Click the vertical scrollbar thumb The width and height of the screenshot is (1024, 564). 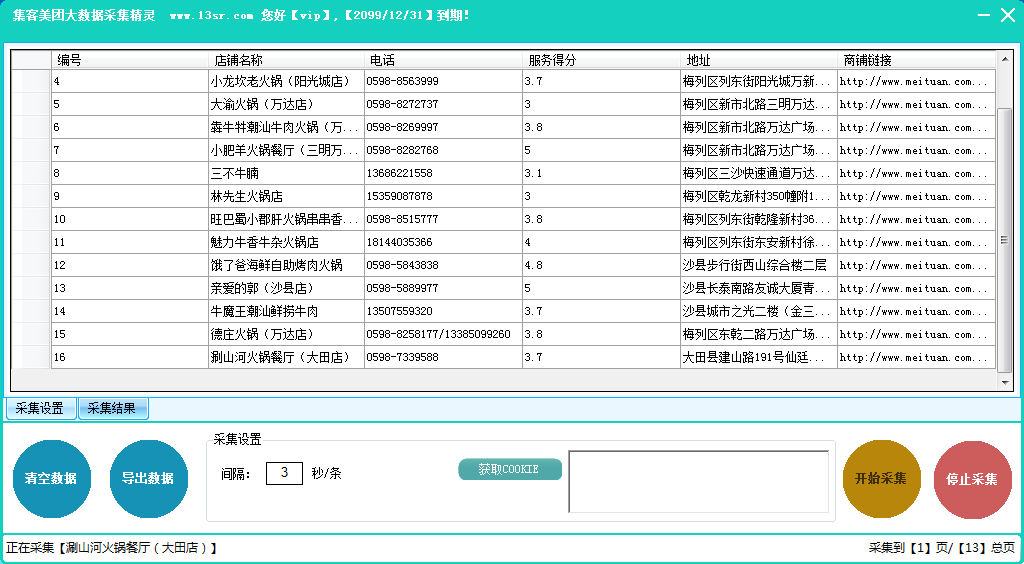click(1004, 240)
